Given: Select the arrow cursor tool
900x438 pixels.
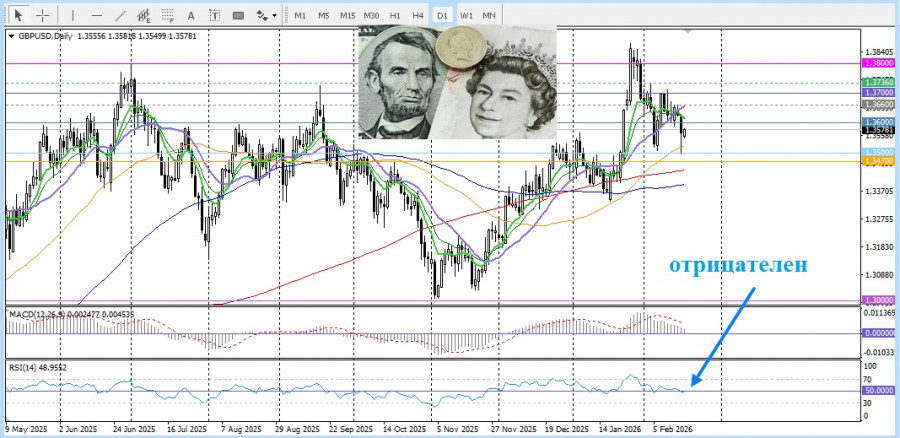Looking at the screenshot, I should [17, 15].
